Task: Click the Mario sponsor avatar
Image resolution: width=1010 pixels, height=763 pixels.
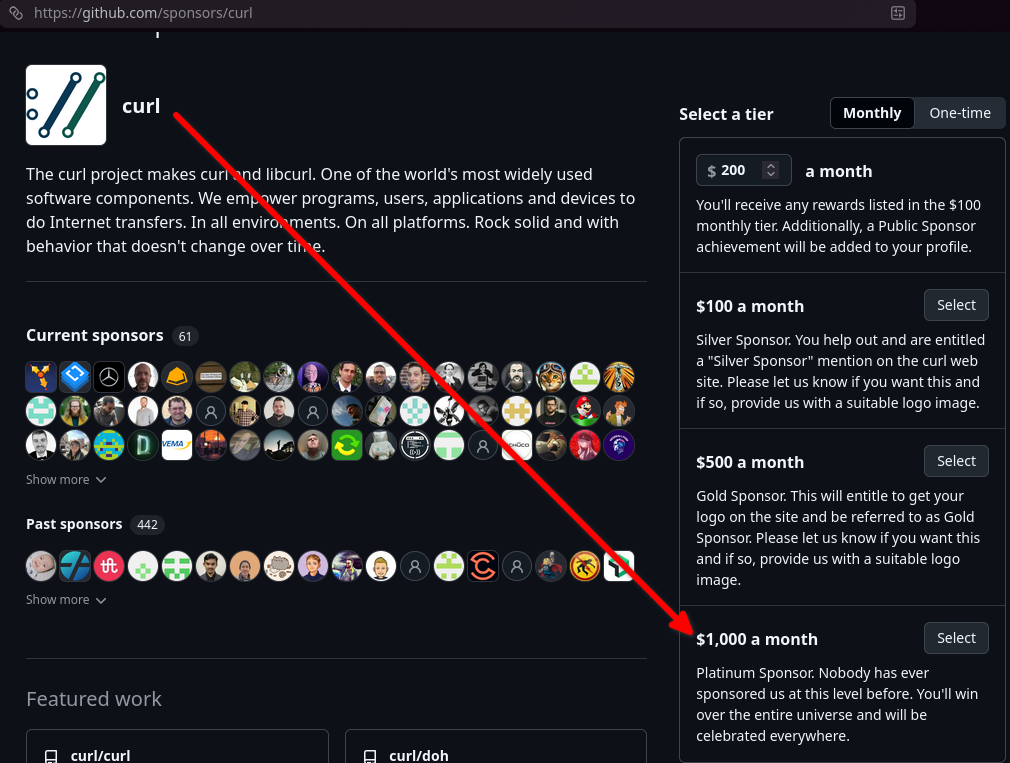Action: (x=585, y=411)
